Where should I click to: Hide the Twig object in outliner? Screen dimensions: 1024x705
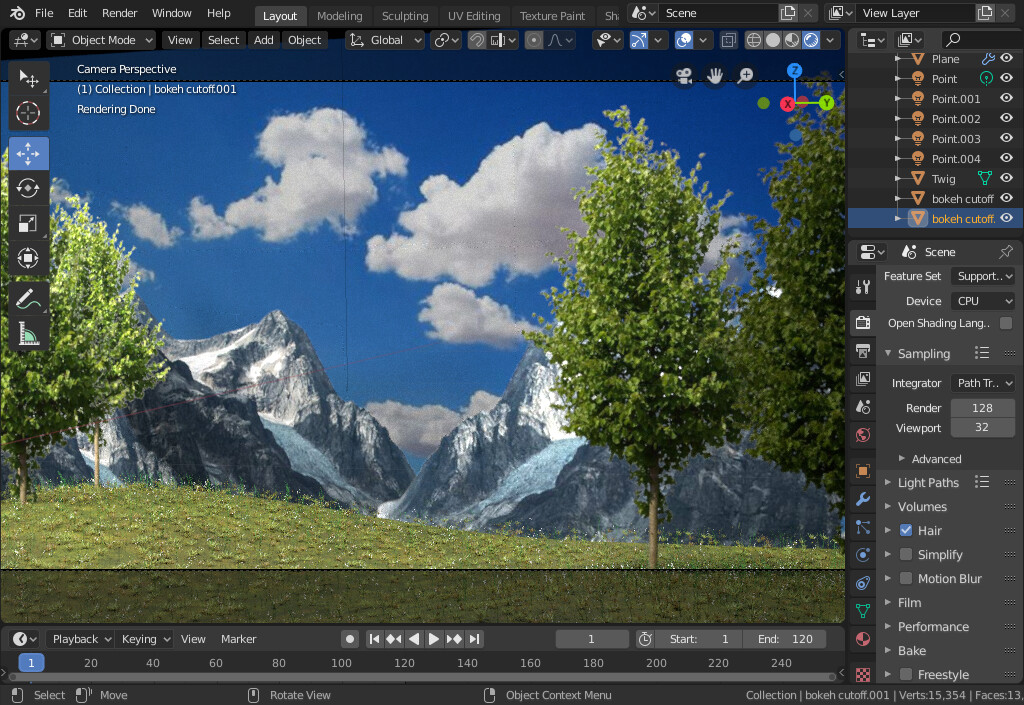click(1007, 179)
